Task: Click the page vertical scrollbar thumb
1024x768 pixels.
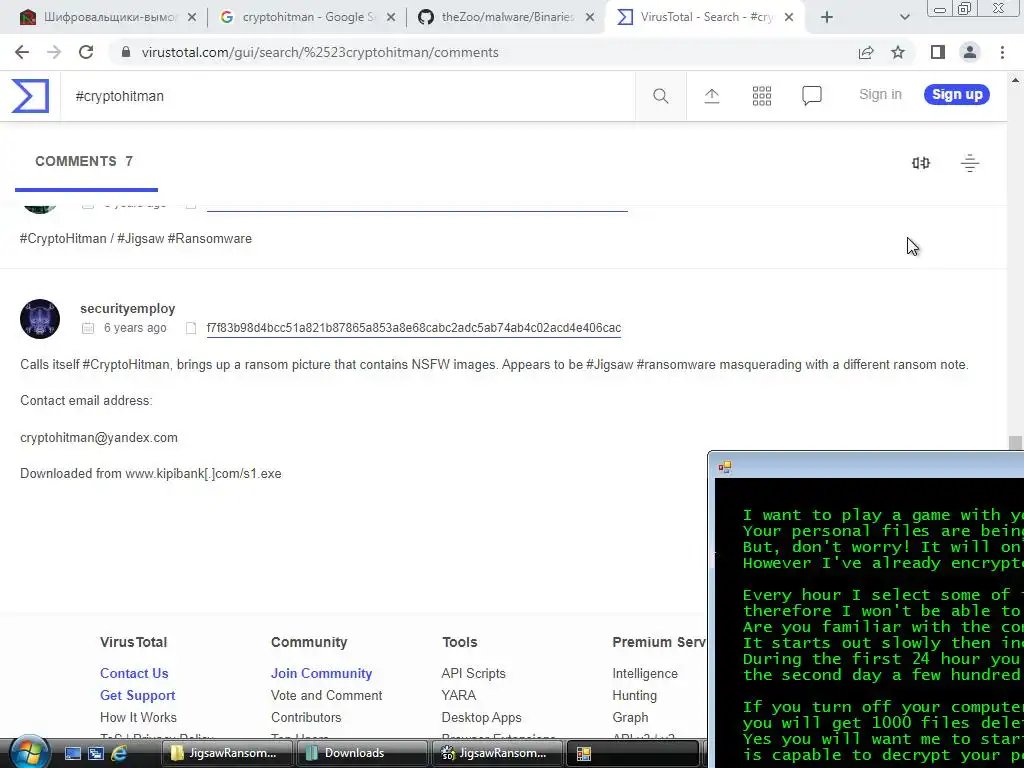Action: pos(1015,443)
